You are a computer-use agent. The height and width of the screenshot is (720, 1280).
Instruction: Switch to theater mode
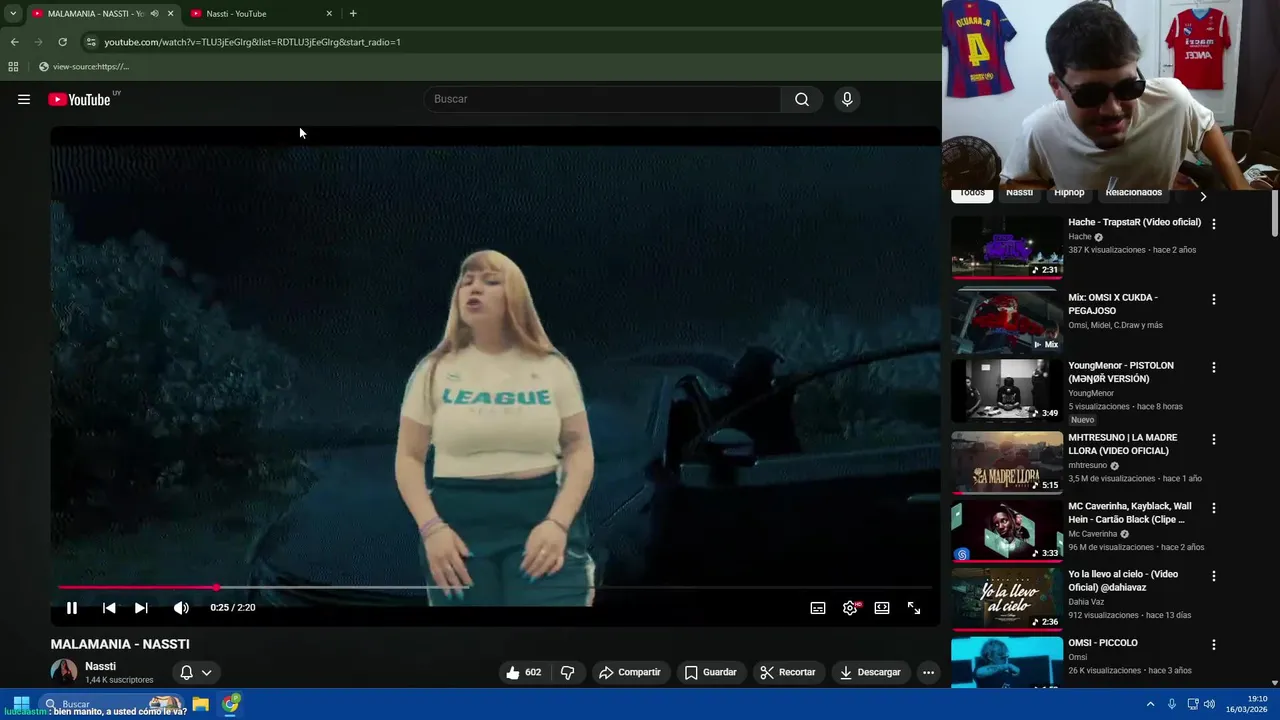click(882, 608)
